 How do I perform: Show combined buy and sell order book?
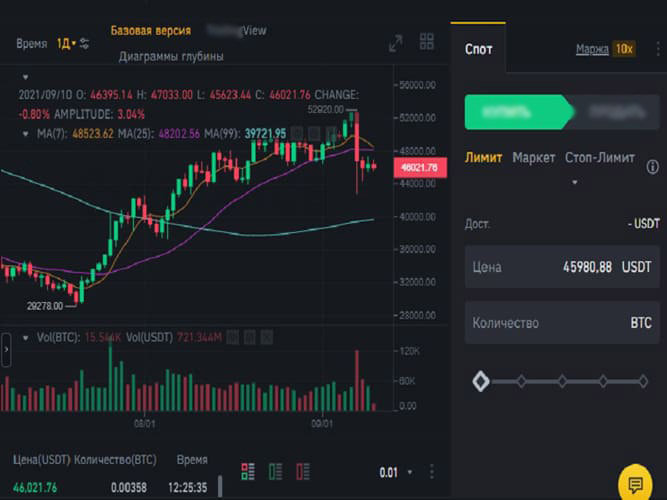[x=248, y=471]
